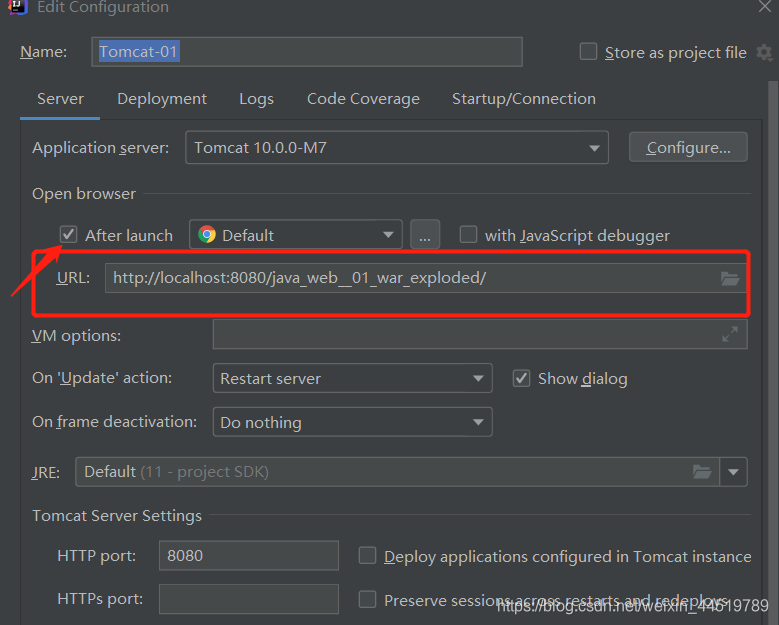The image size is (779, 625).
Task: Check Preserve sessions across restarts checkbox
Action: pos(367,599)
